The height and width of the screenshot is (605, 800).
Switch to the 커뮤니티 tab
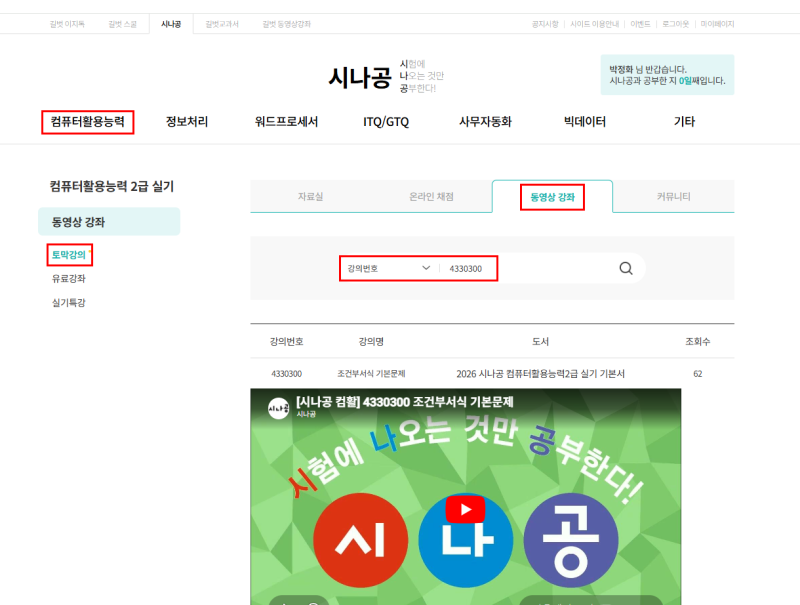click(x=673, y=196)
